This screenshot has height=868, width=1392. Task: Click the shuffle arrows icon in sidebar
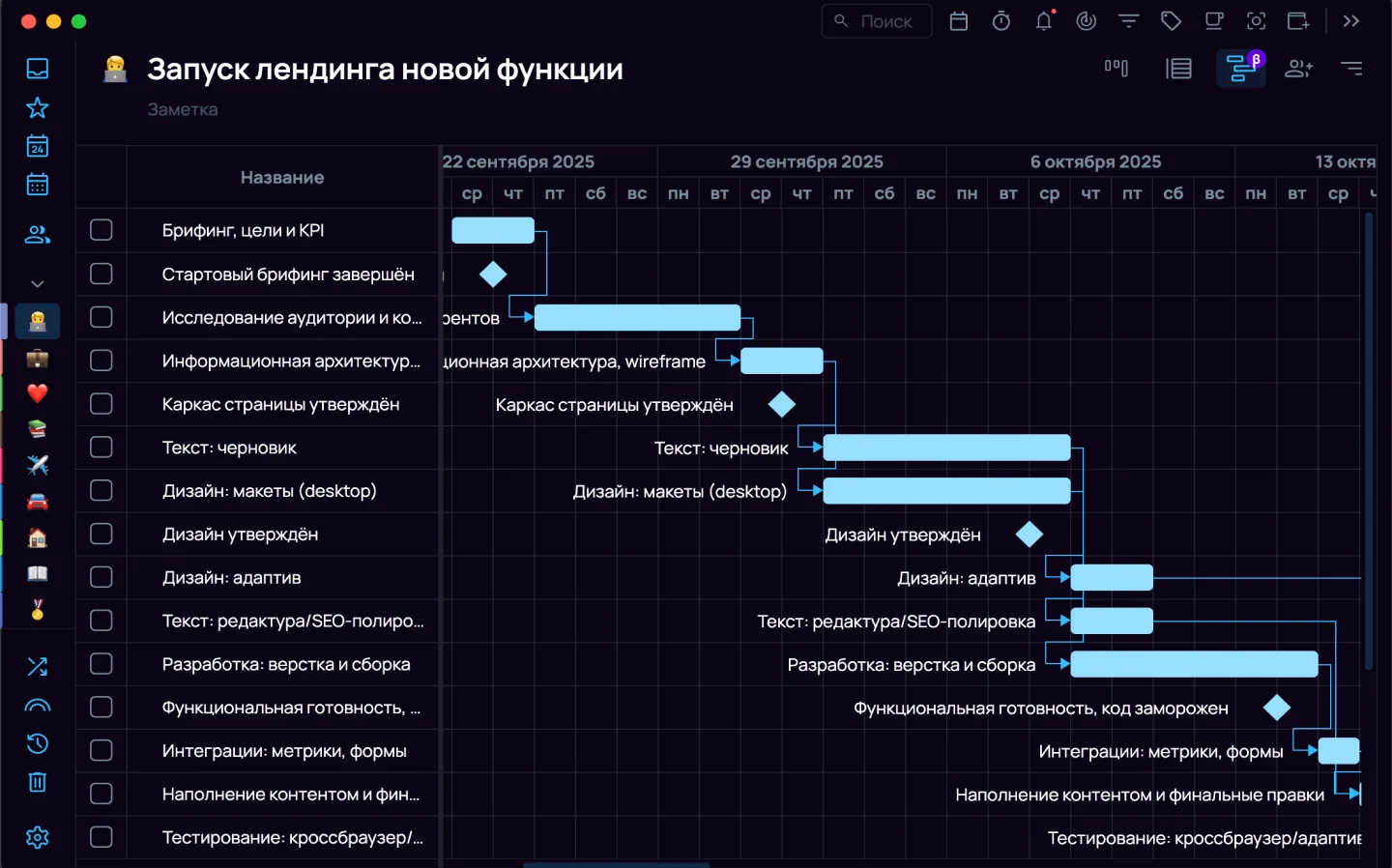[38, 666]
